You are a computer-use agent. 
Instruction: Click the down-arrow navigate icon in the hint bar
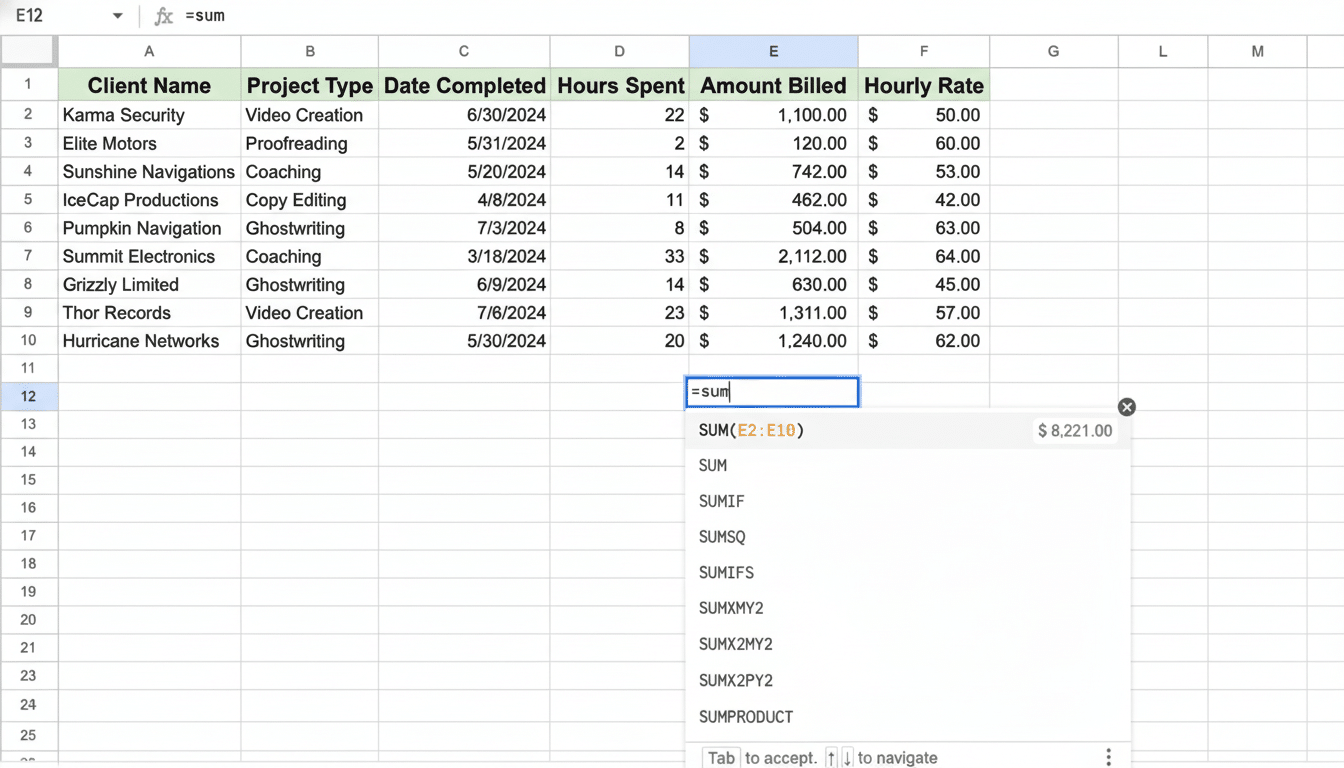click(848, 757)
